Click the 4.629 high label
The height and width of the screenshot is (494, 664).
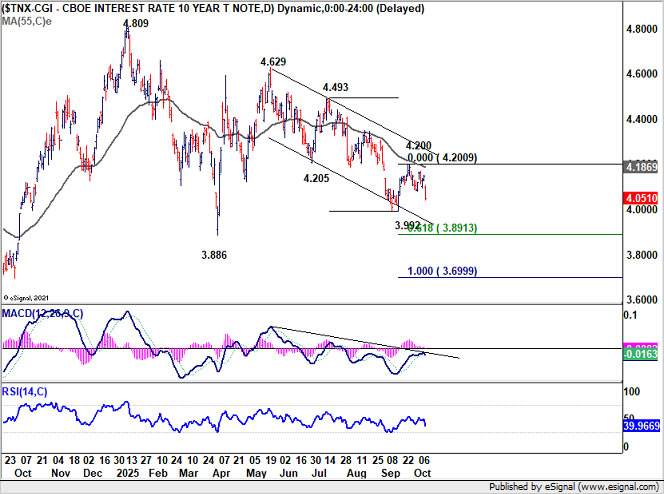pyautogui.click(x=273, y=62)
